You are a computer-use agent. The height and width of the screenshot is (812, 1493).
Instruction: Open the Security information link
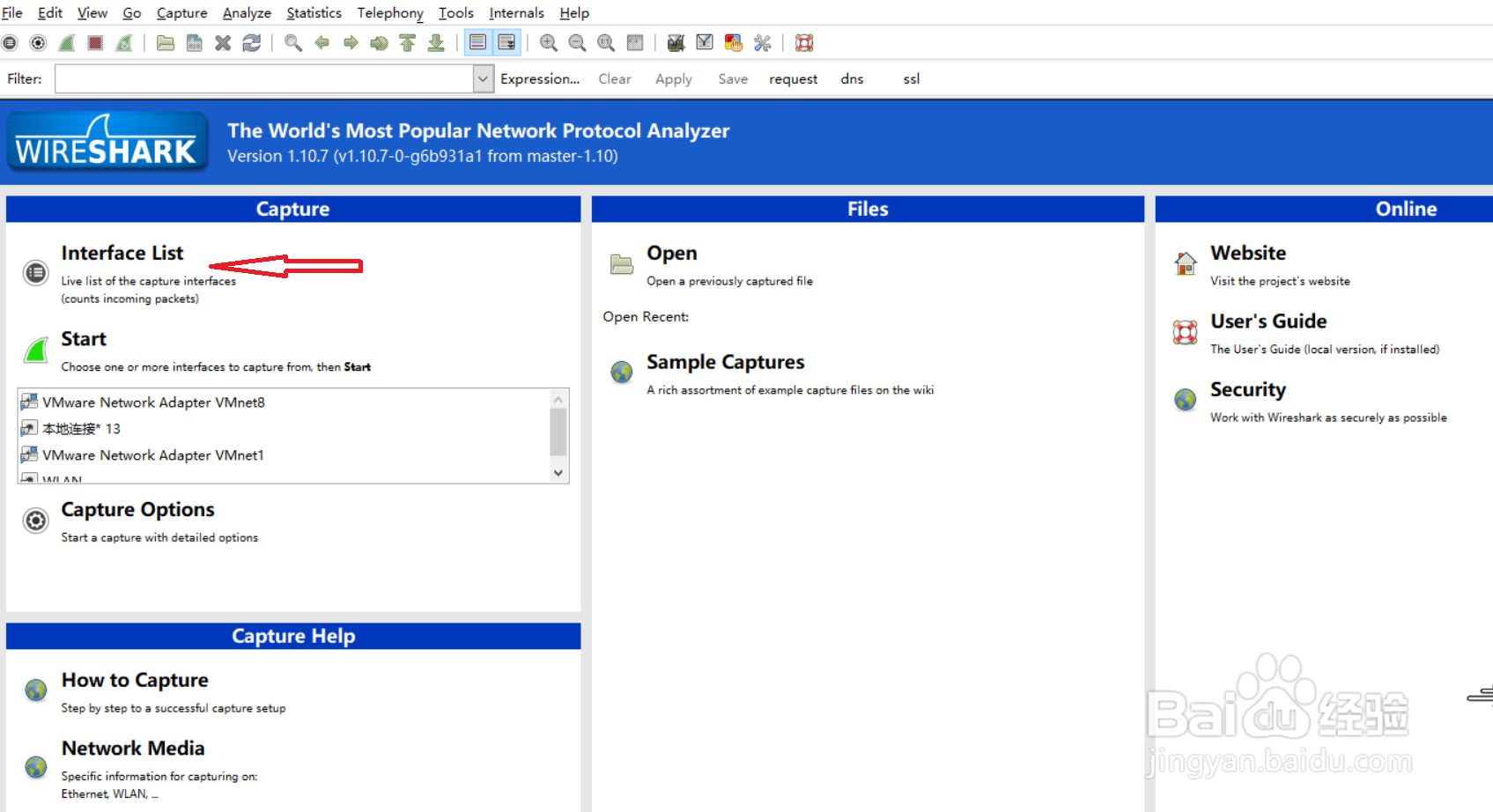point(1248,389)
